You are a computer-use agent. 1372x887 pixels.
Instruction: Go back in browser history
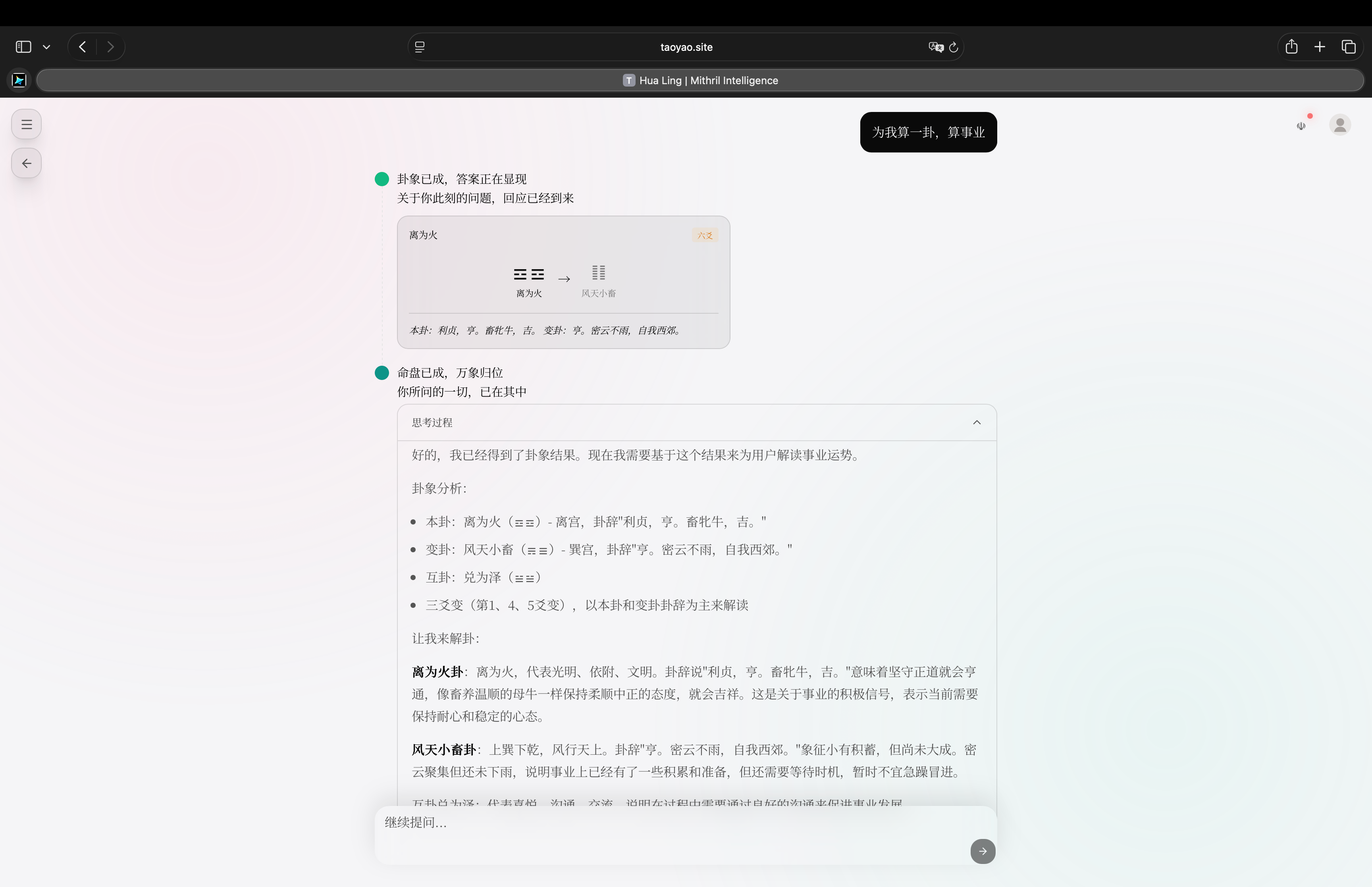pyautogui.click(x=82, y=47)
